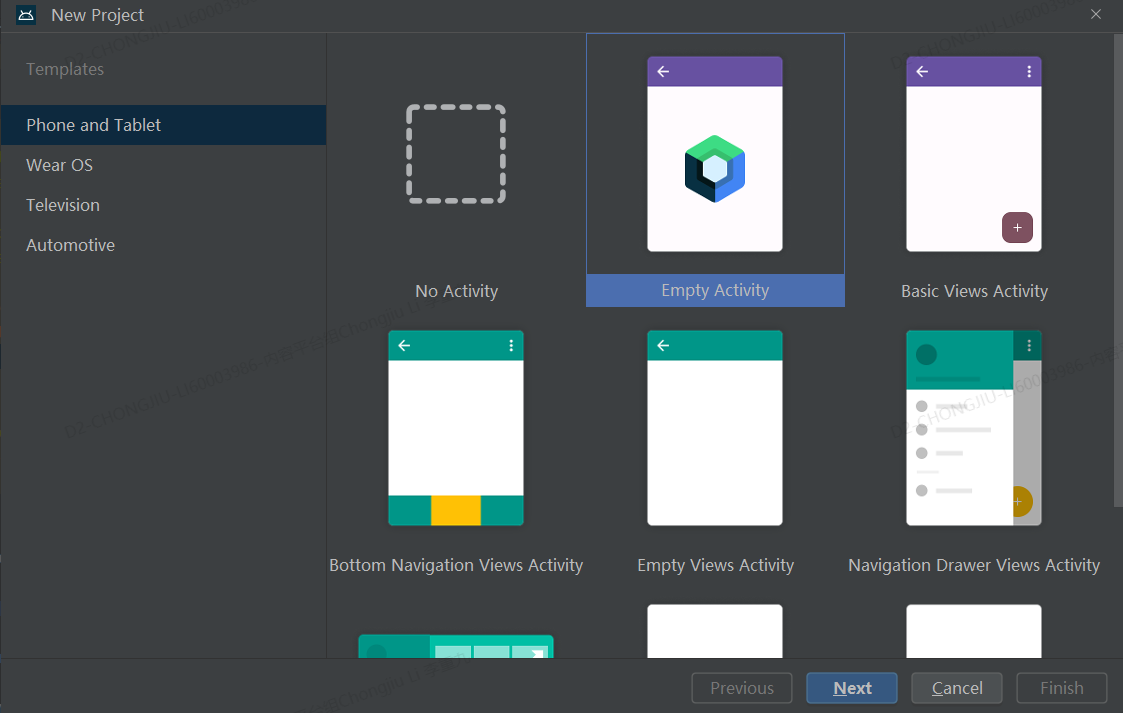
Task: Click the Empty Activity label
Action: coord(715,291)
